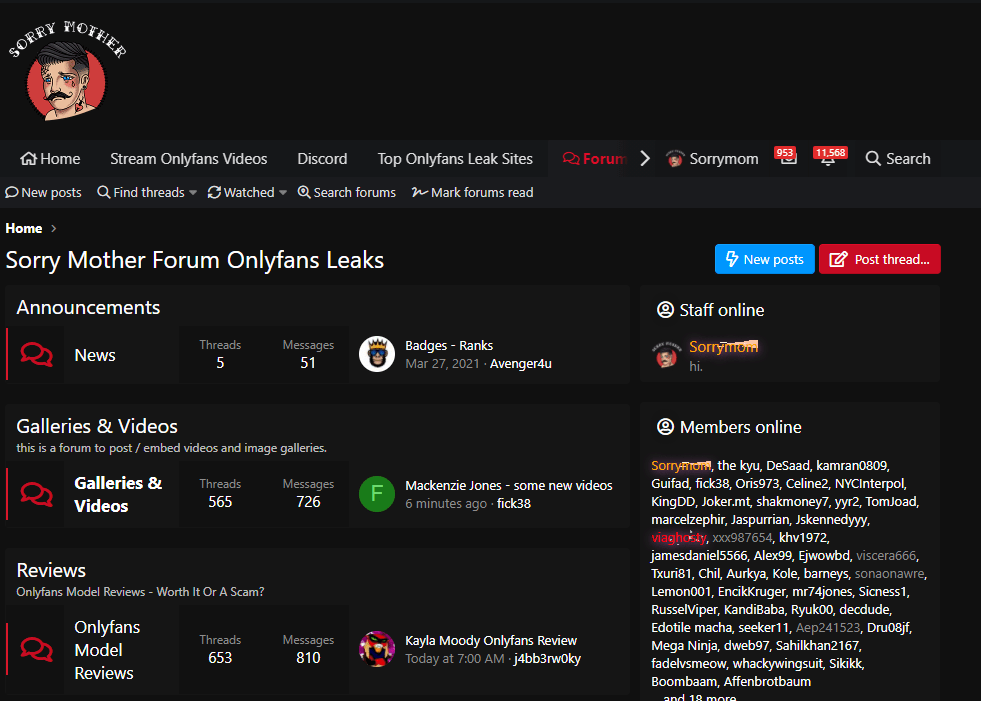Click Avenger4u avatar in News row
Viewport: 981px width, 701px height.
coord(377,354)
